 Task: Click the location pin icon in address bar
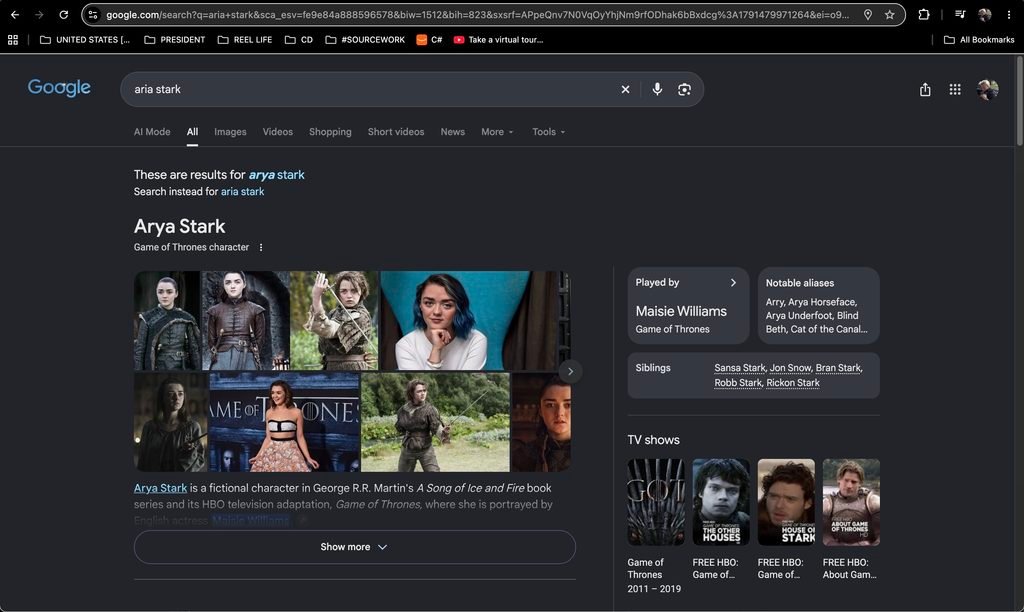coord(868,14)
